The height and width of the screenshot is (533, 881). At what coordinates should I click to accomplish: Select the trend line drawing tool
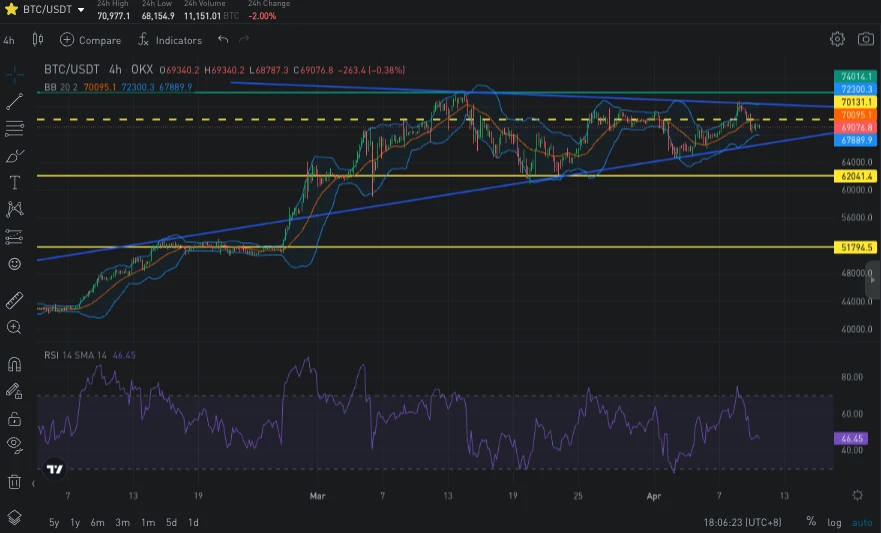(14, 101)
